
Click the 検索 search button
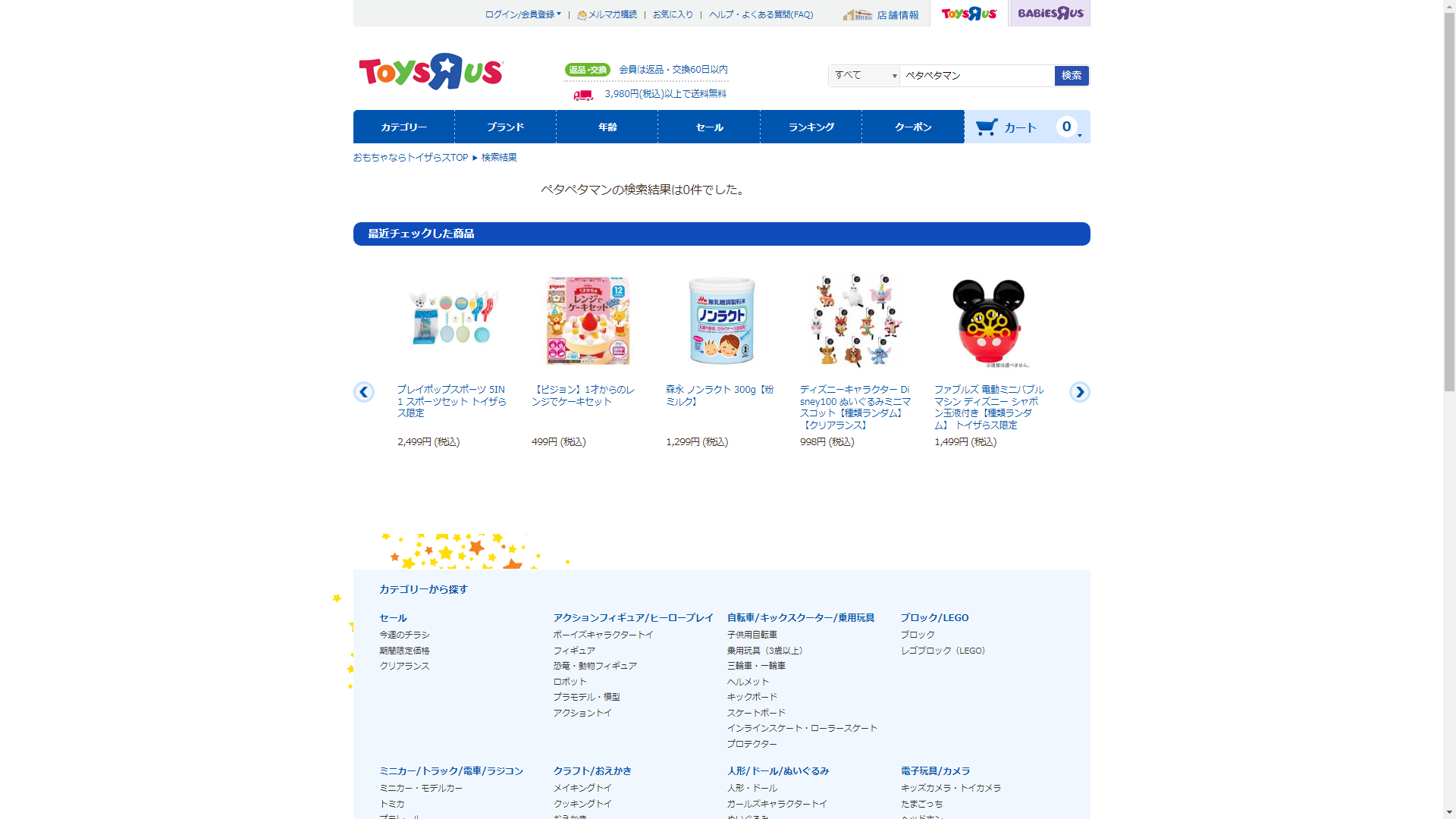click(x=1072, y=75)
